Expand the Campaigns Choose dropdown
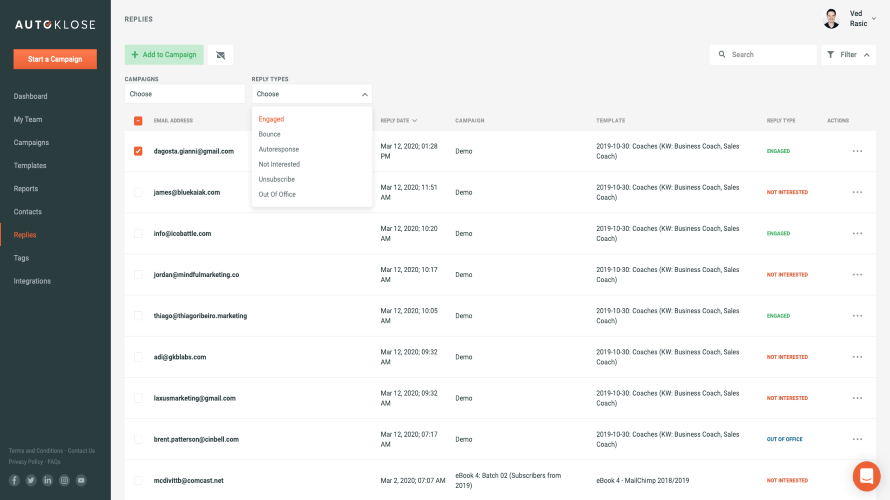The image size is (890, 500). pos(185,94)
